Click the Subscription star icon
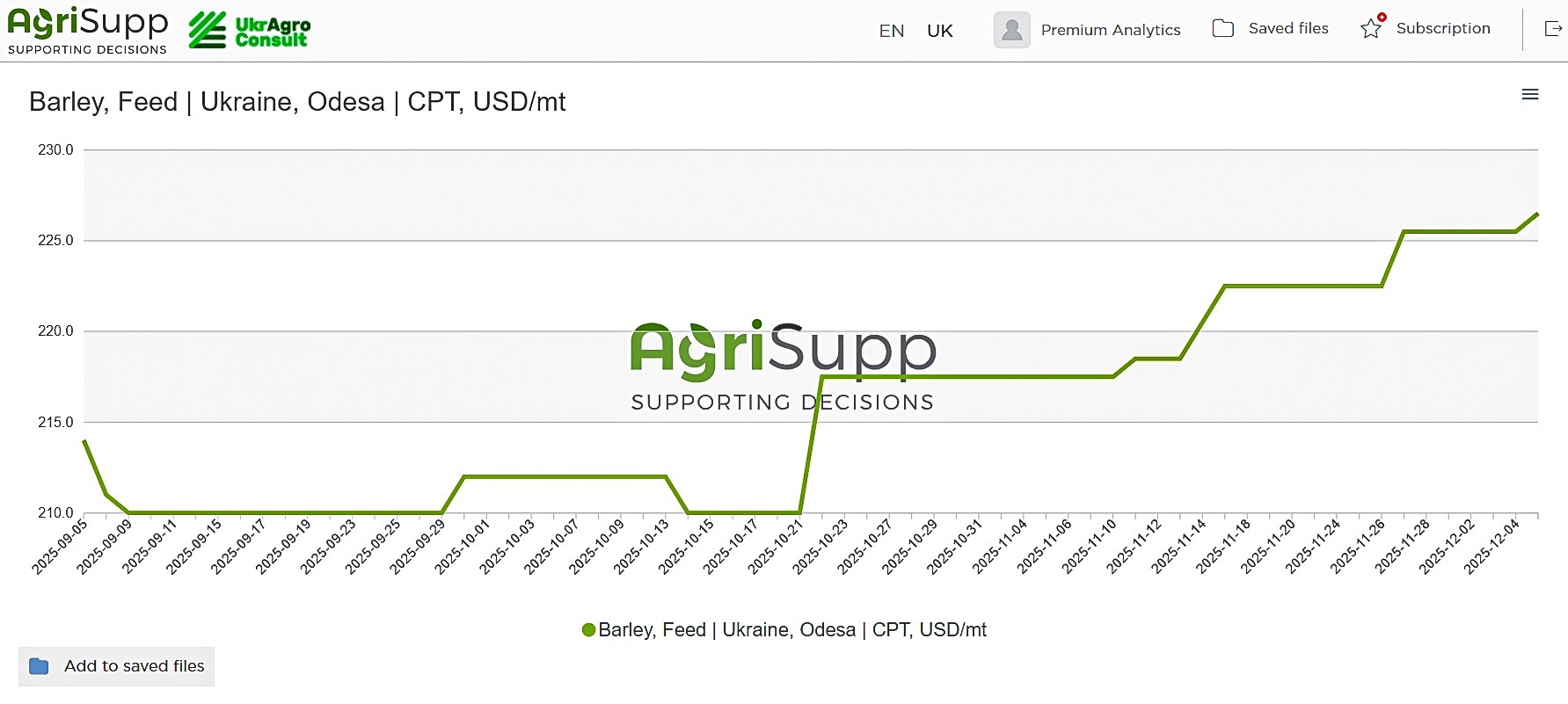Image resolution: width=1568 pixels, height=704 pixels. pos(1371,29)
